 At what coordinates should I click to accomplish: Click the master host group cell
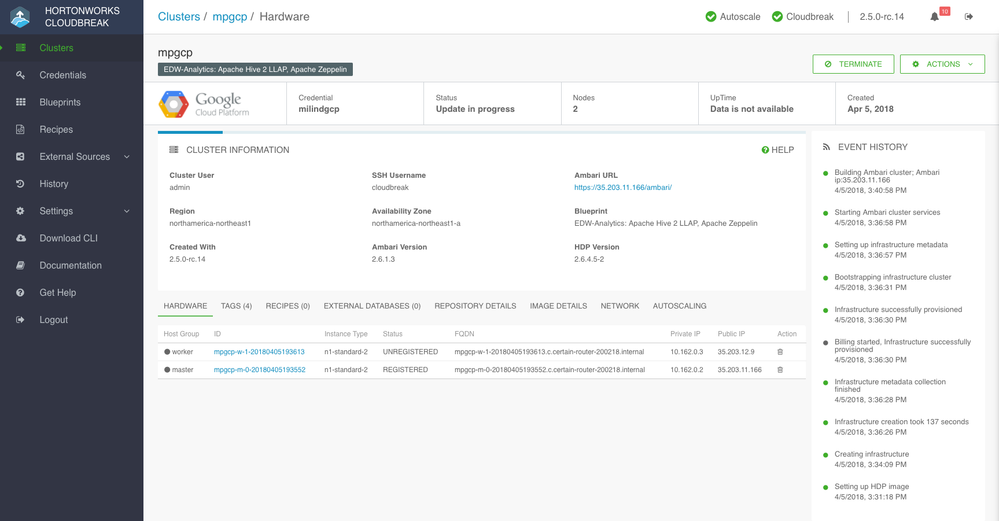click(x=178, y=369)
